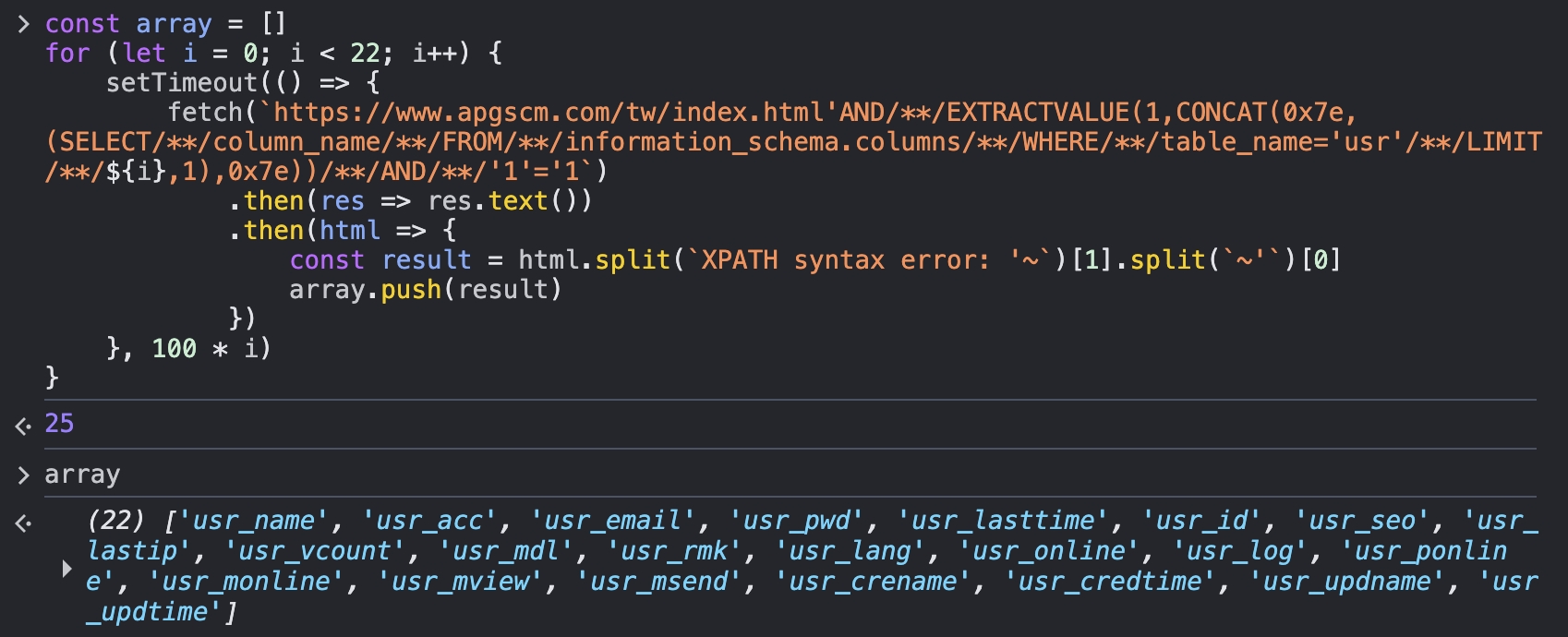This screenshot has height=637, width=1568.
Task: Click the 'usr_mview' array value
Action: click(x=461, y=582)
